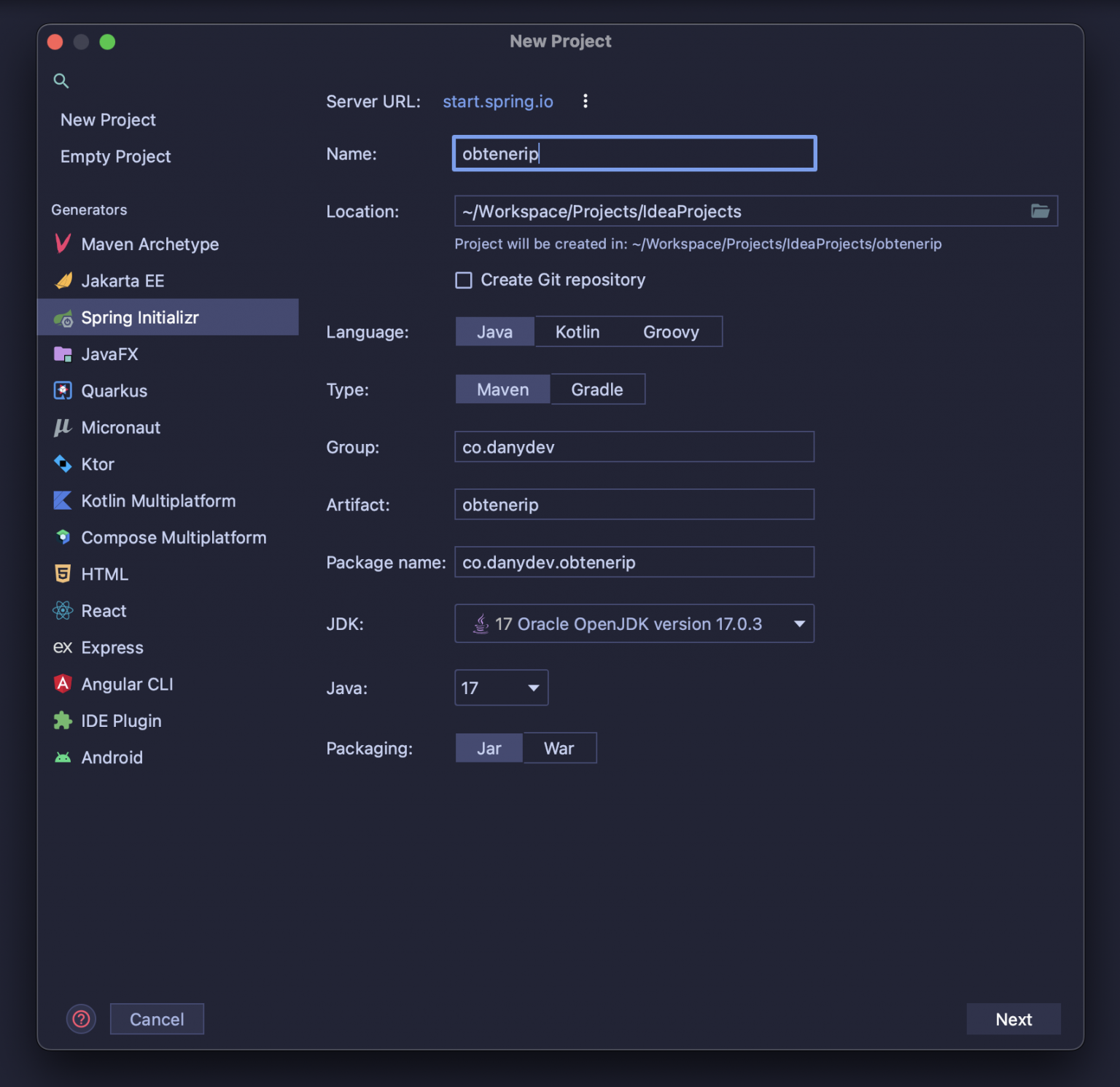Select the Quarkus generator
The width and height of the screenshot is (1120, 1087).
[x=114, y=391]
